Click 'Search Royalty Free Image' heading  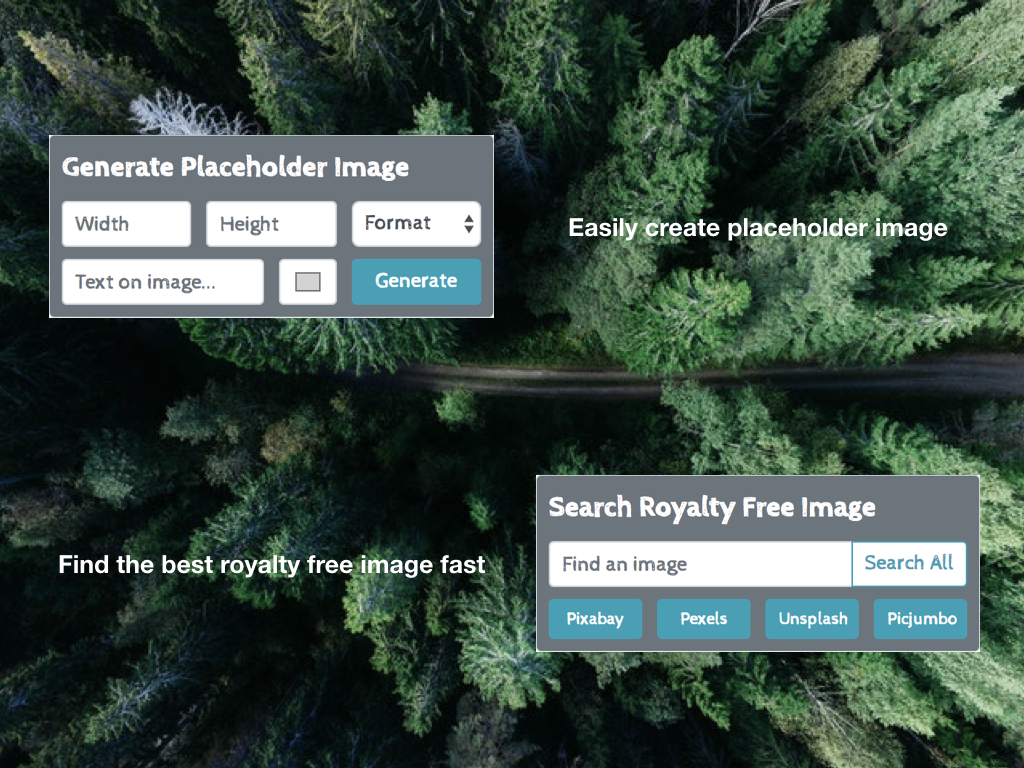pyautogui.click(x=712, y=508)
